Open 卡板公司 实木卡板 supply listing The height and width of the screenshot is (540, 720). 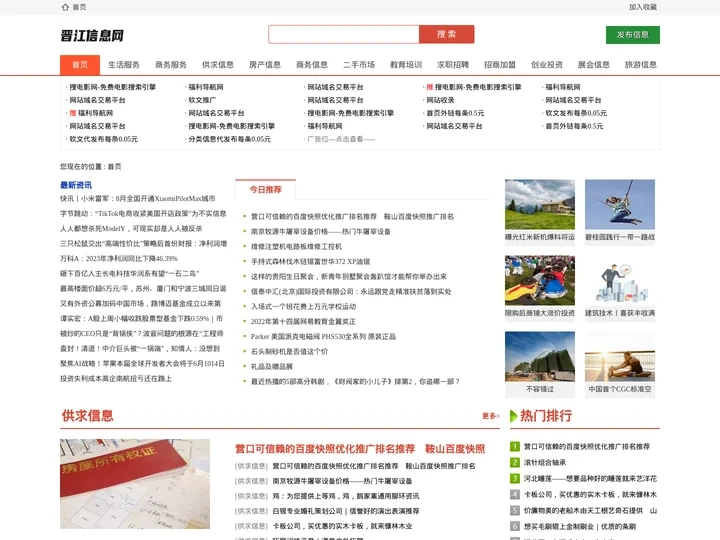click(x=342, y=526)
